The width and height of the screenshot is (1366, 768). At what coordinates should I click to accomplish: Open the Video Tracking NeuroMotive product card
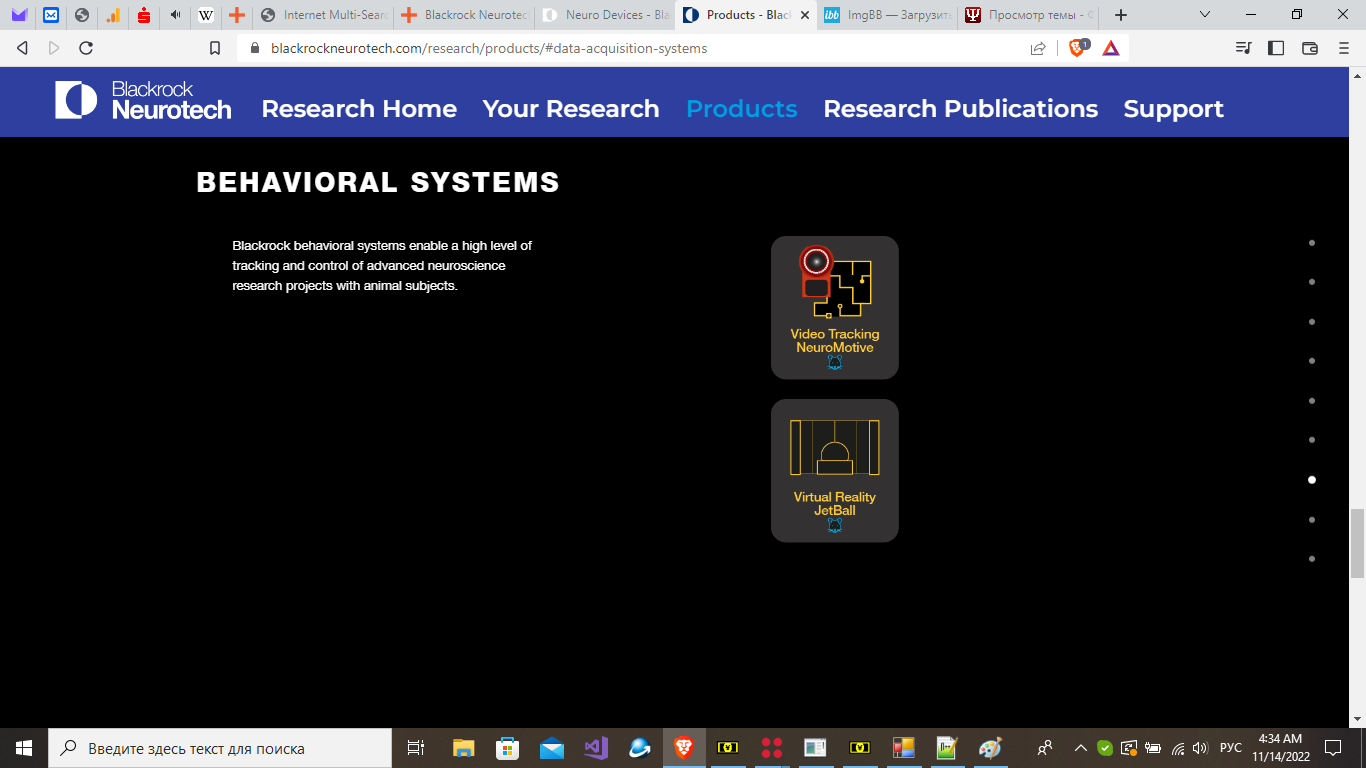[x=835, y=308]
